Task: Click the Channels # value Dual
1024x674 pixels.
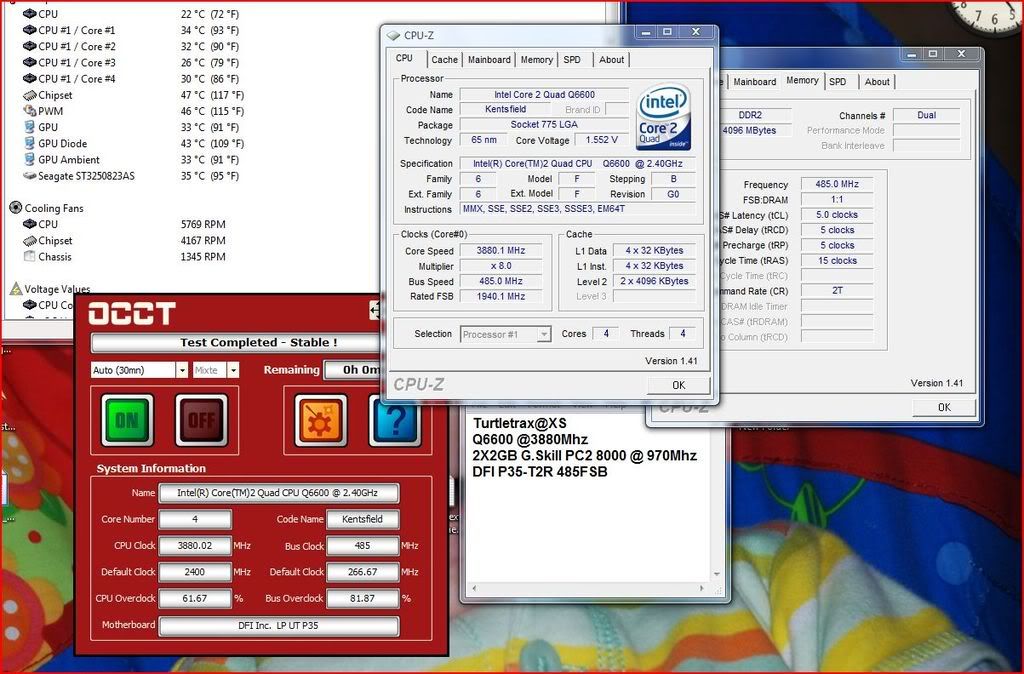Action: point(927,115)
